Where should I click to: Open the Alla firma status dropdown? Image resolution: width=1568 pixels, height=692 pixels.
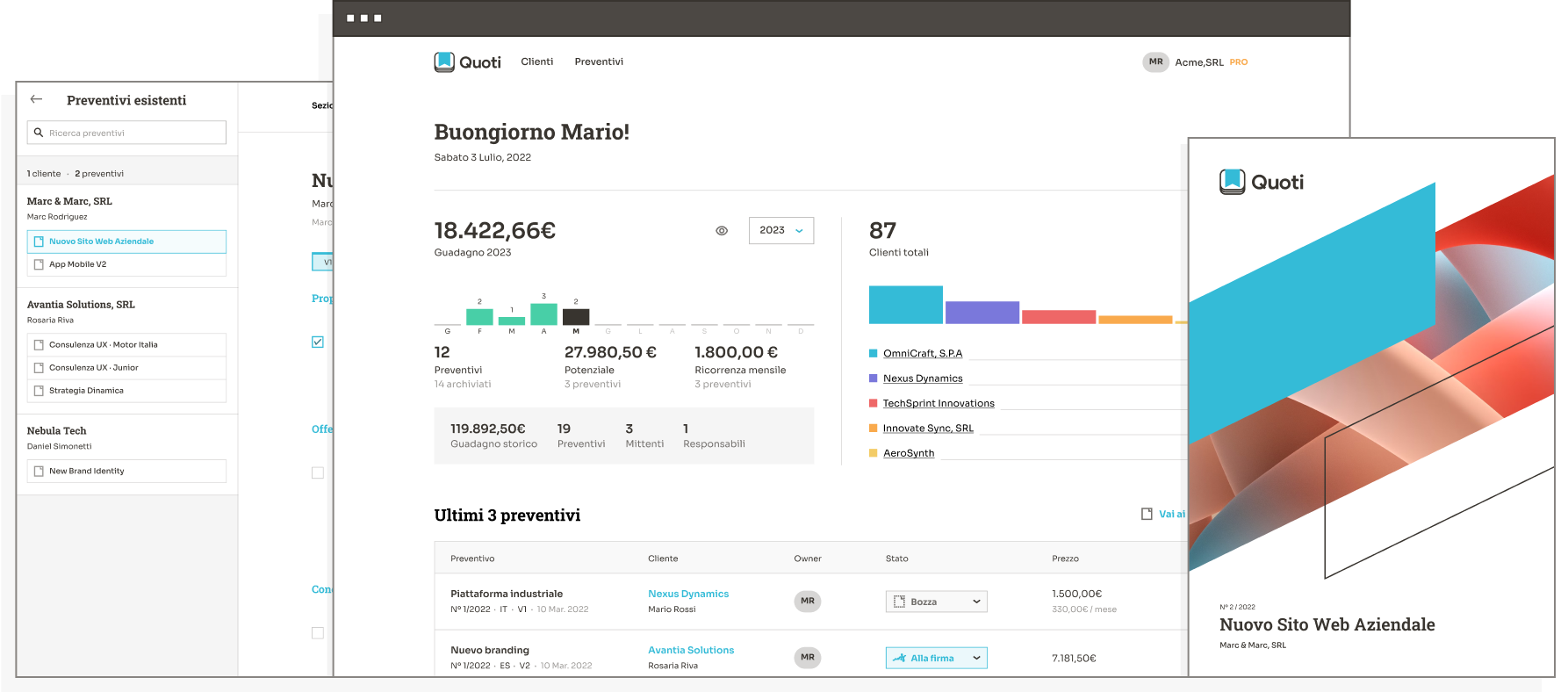pyautogui.click(x=937, y=658)
